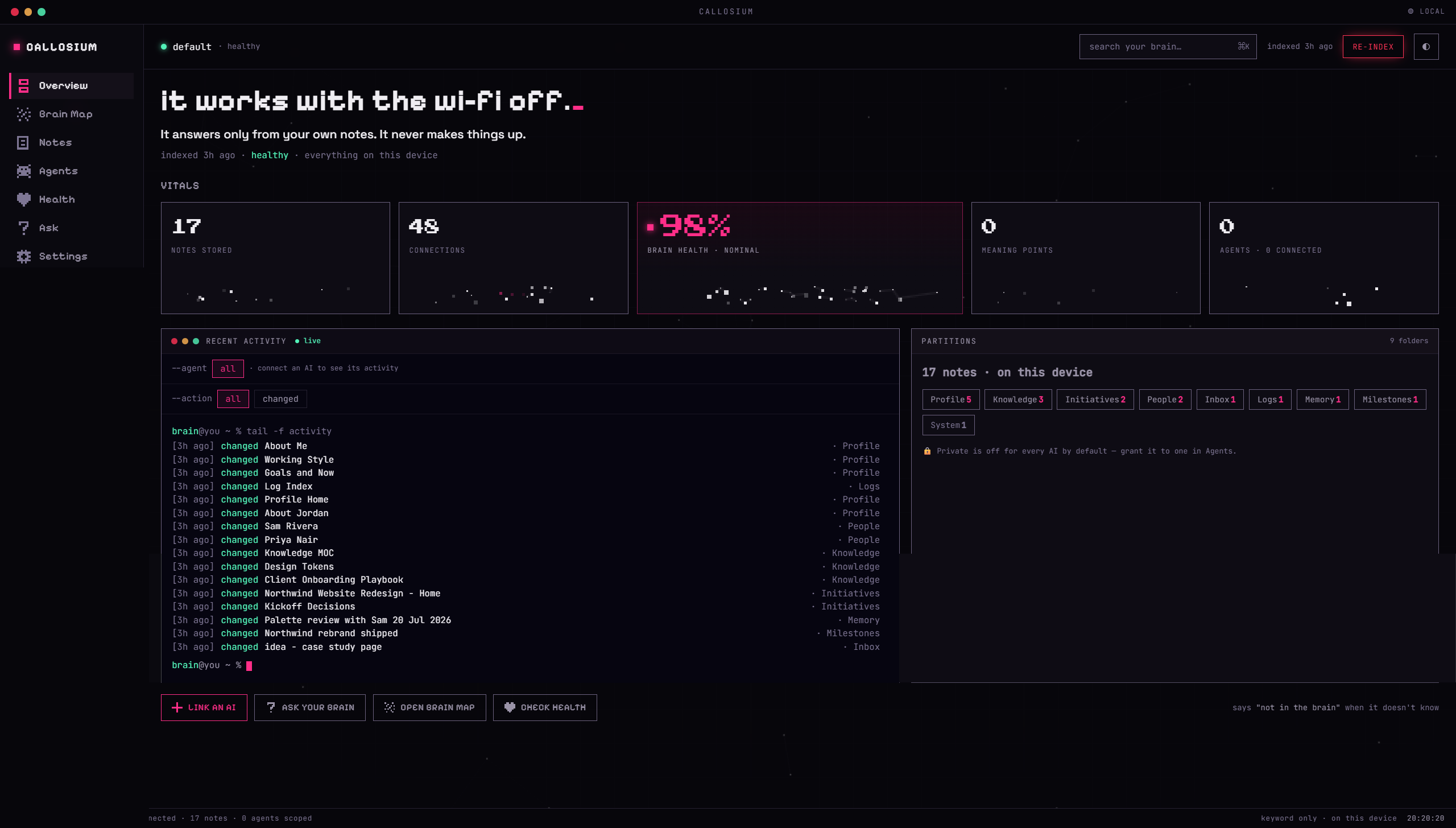Click the 'Kickoff Decisions' activity entry
This screenshot has height=828, width=1456.
526,607
